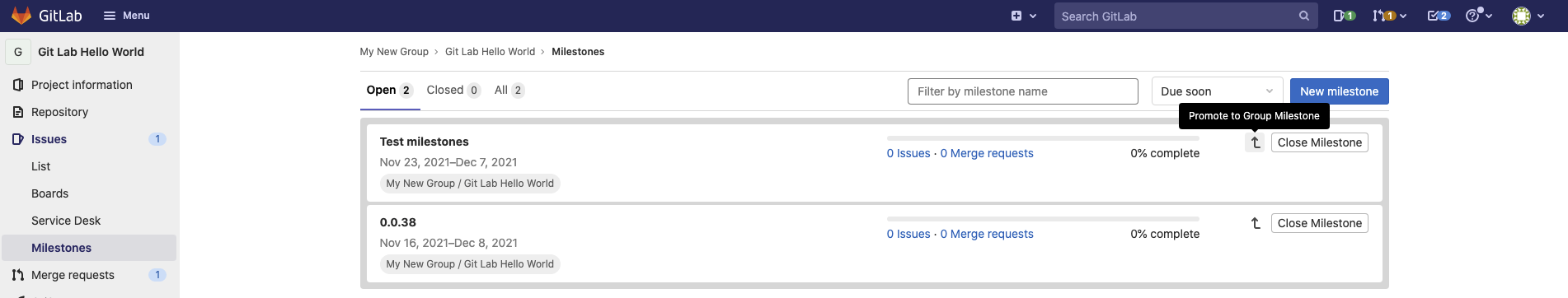
Task: Close the Test milestones milestone
Action: coord(1319,142)
